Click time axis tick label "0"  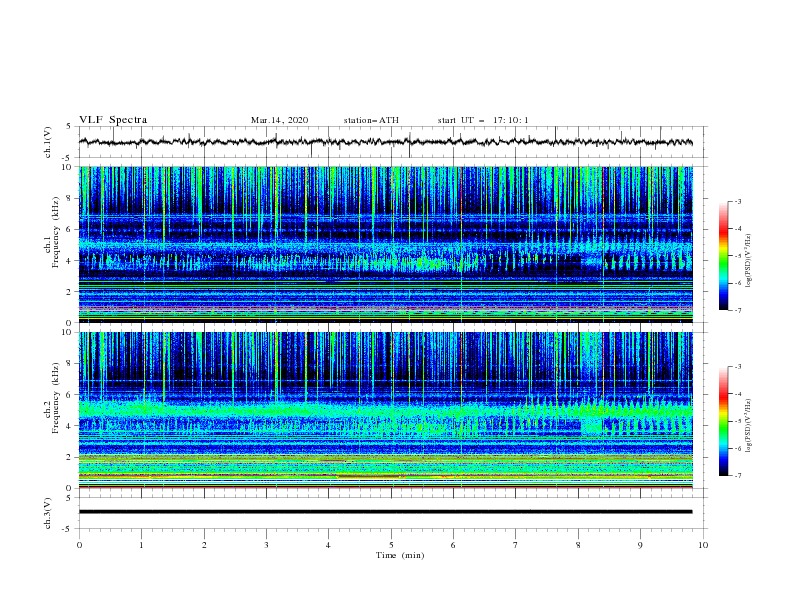[x=79, y=545]
